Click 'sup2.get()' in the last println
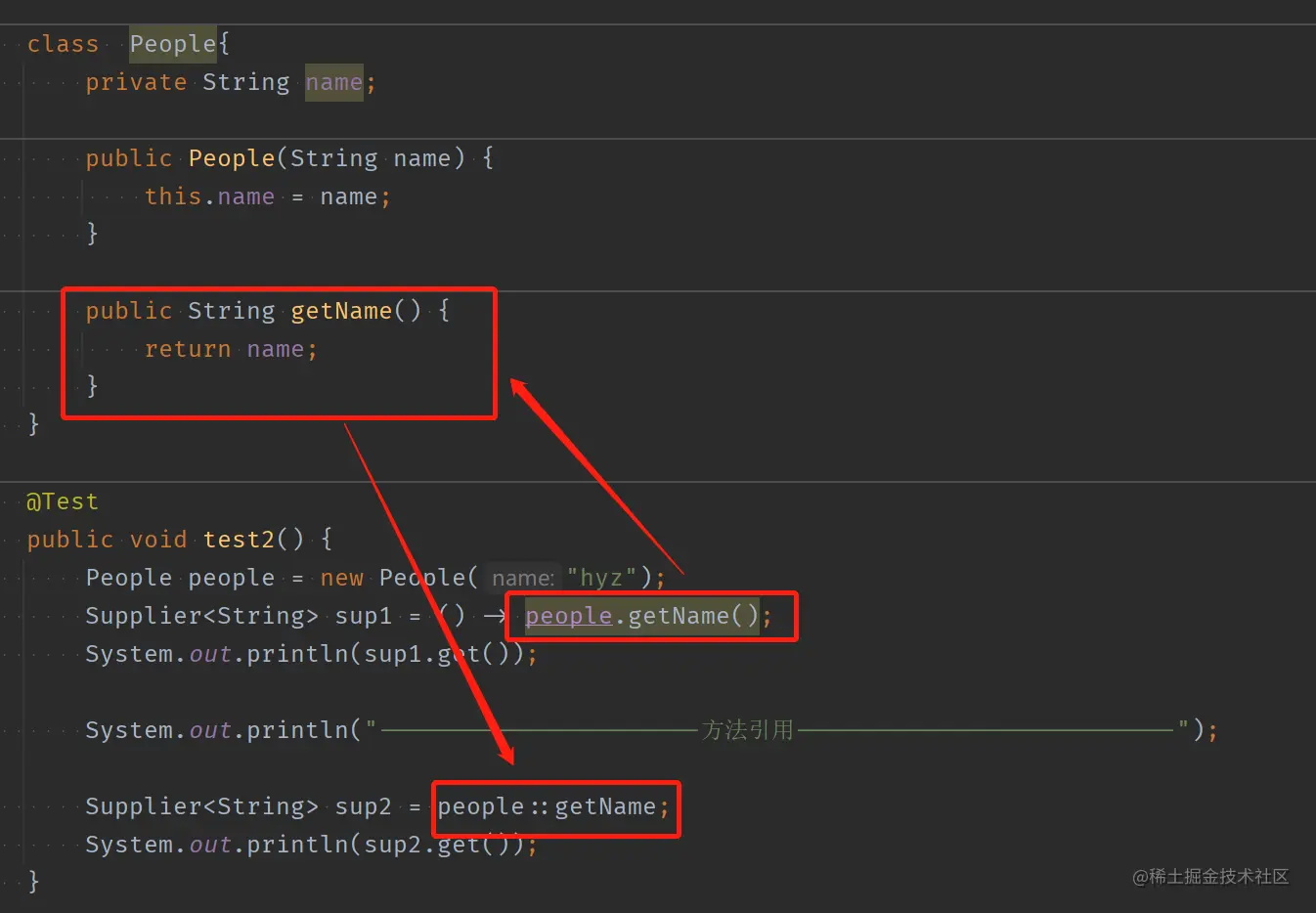Viewport: 1316px width, 913px height. click(x=436, y=845)
